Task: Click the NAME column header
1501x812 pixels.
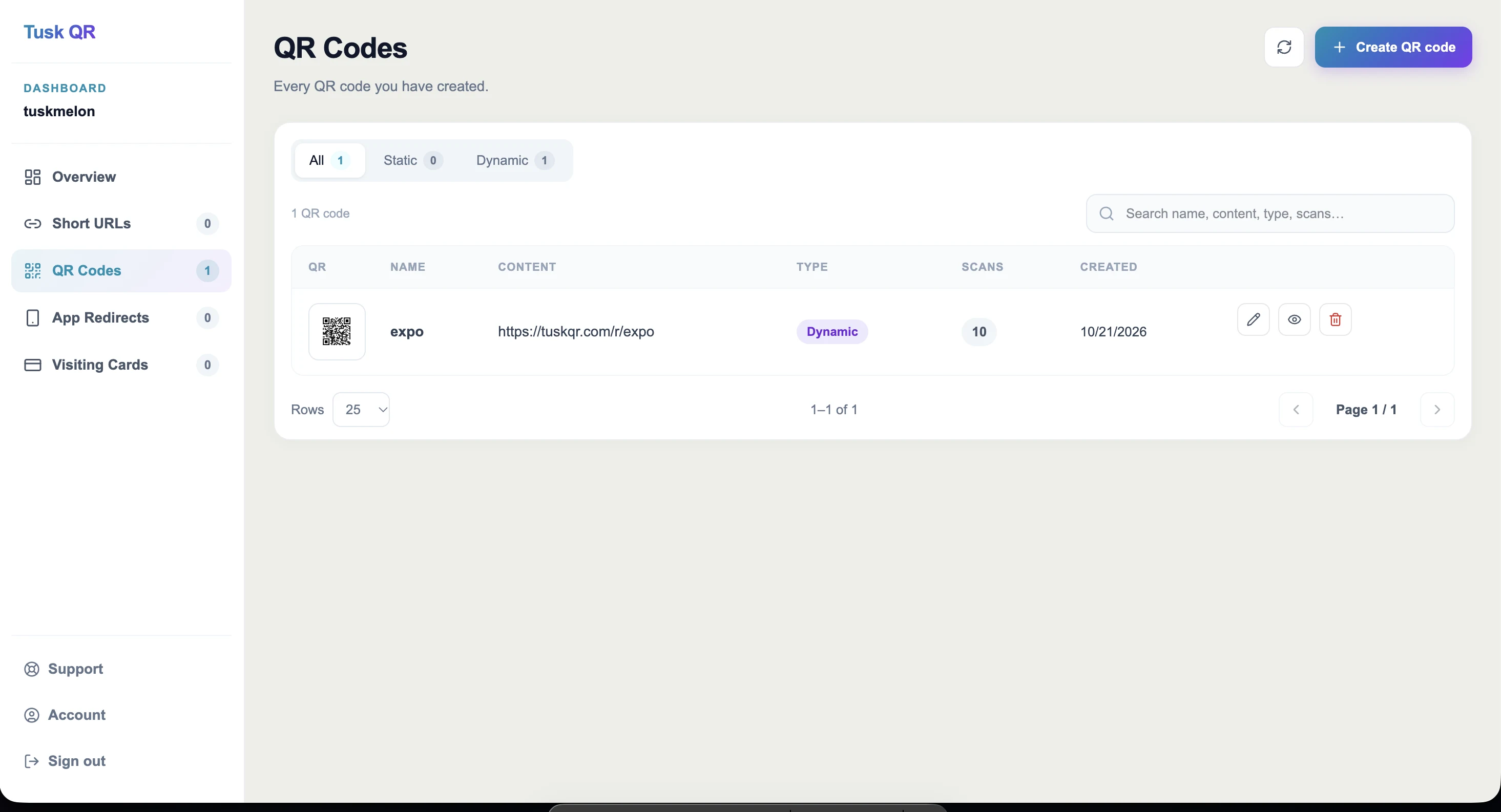Action: 408,267
